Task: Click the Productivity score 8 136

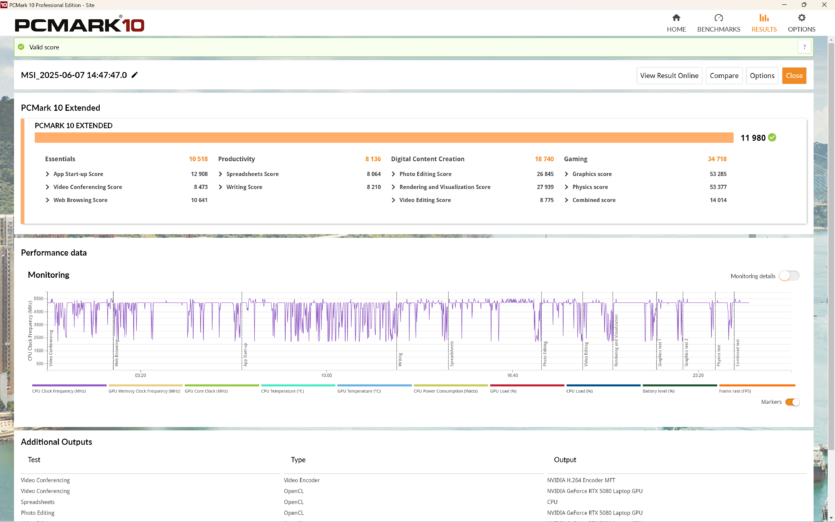Action: click(x=373, y=159)
